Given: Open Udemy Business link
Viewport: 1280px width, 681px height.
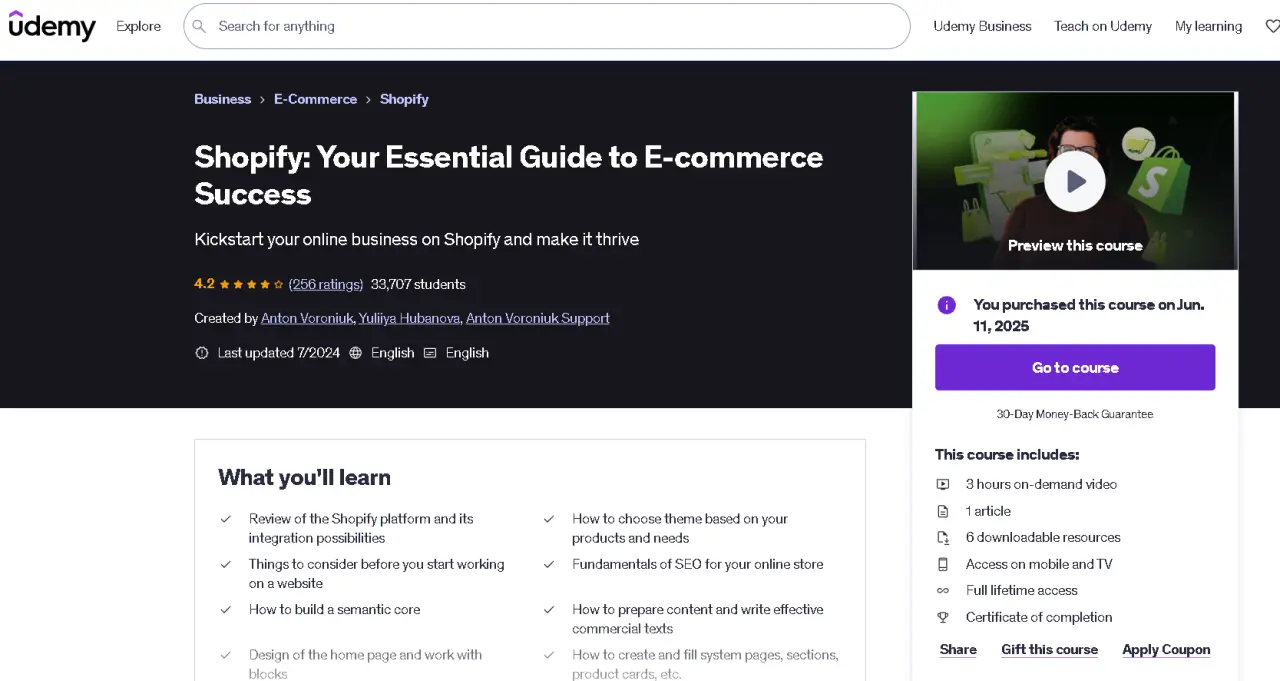Looking at the screenshot, I should click(x=982, y=26).
